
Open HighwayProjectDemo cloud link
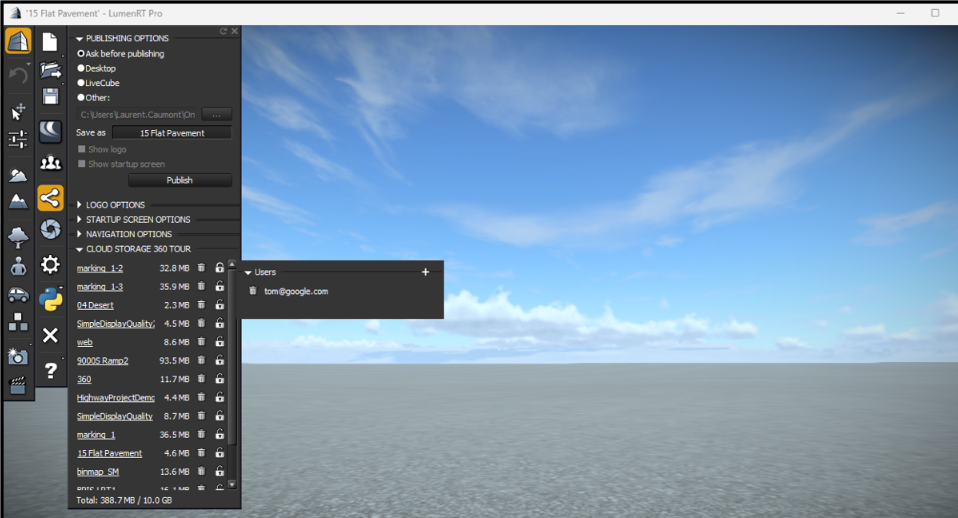point(115,398)
